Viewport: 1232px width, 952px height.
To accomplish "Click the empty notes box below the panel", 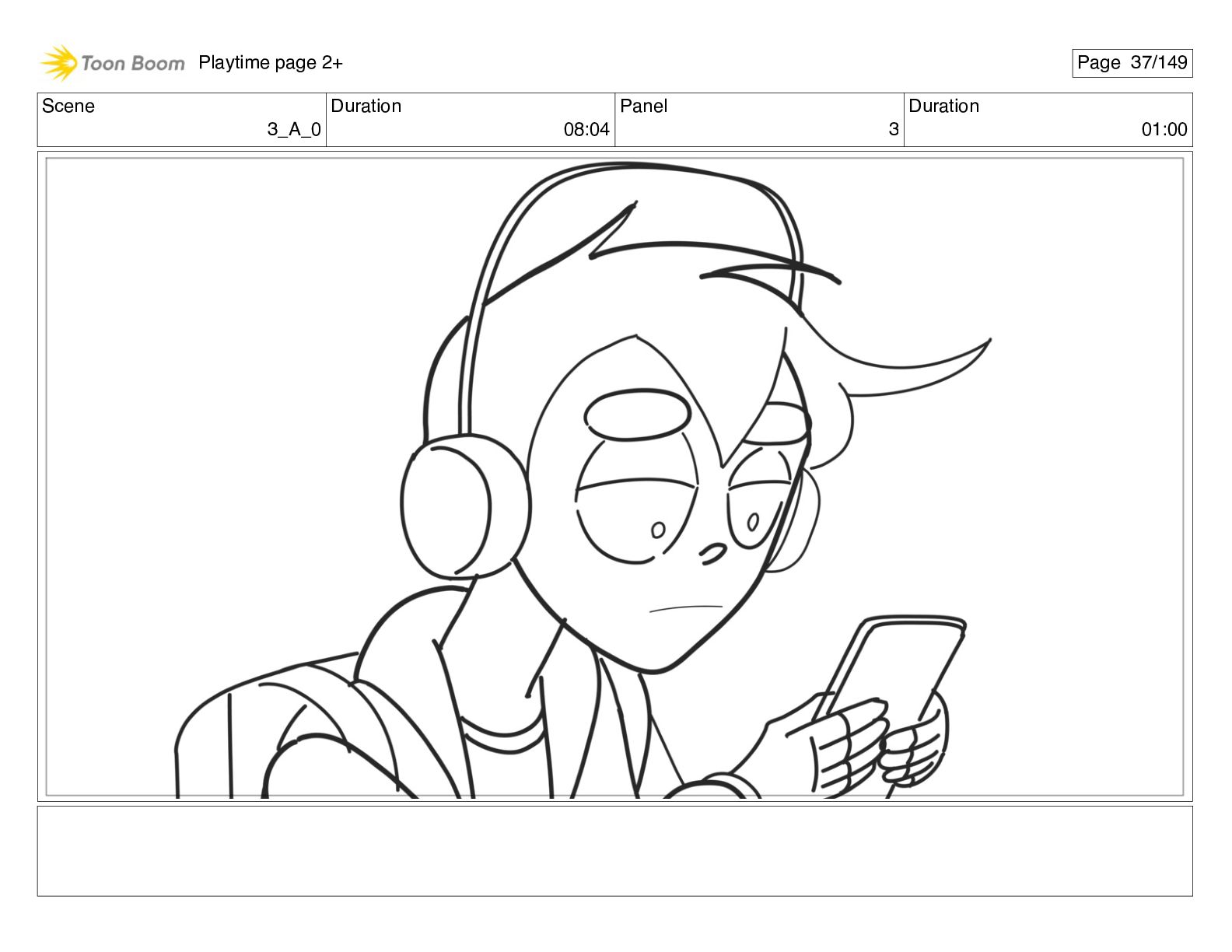I will (614, 851).
